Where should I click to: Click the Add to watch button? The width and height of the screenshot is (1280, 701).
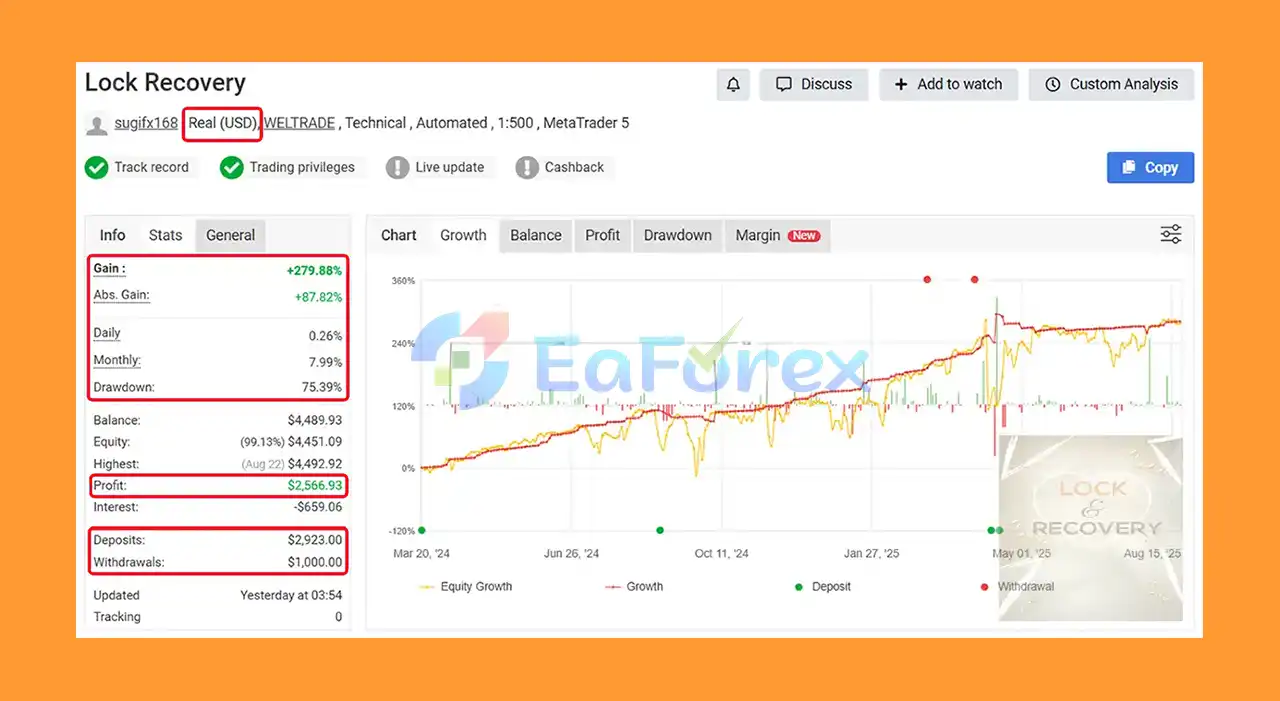click(948, 85)
